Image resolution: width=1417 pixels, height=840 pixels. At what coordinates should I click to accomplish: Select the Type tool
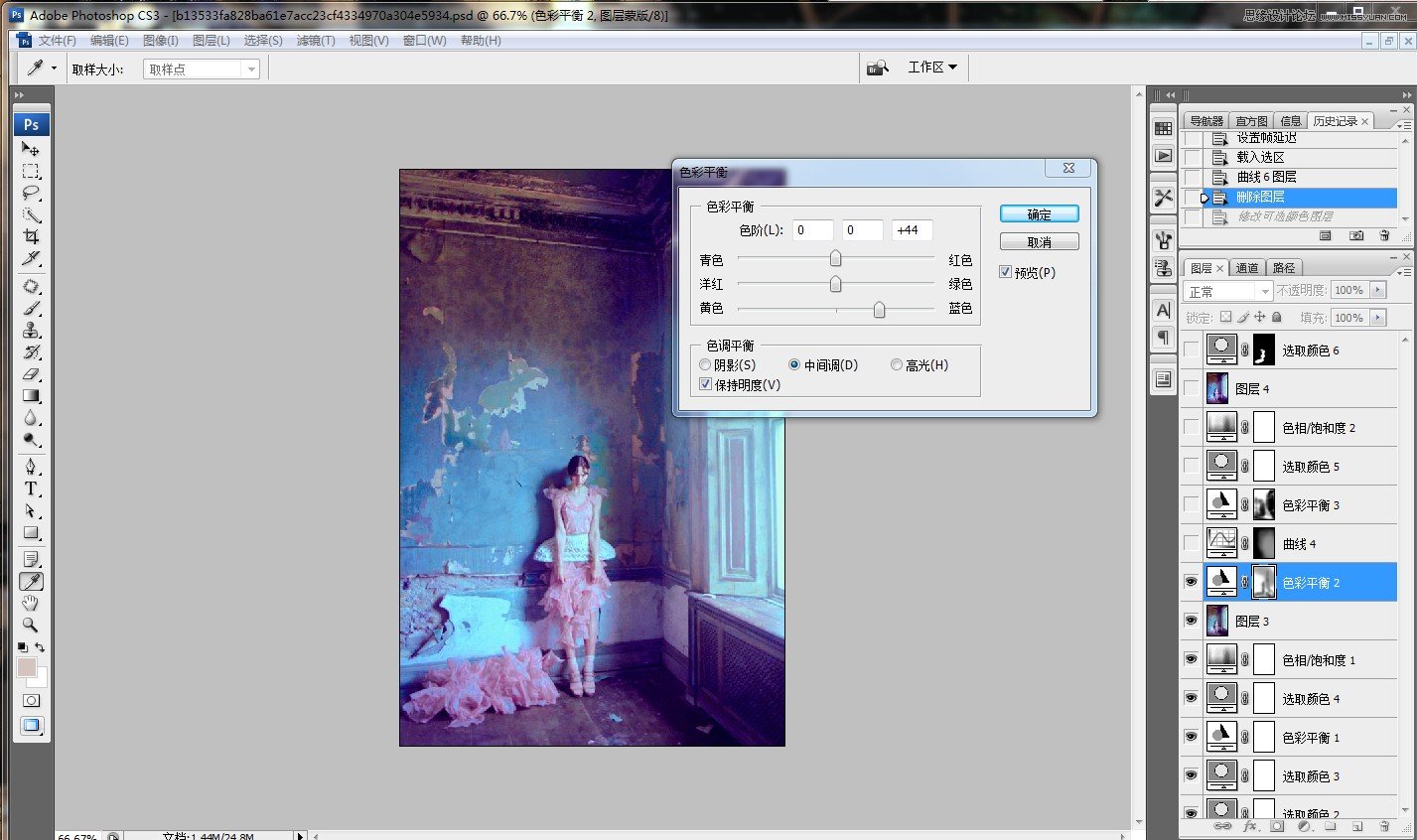tap(31, 489)
